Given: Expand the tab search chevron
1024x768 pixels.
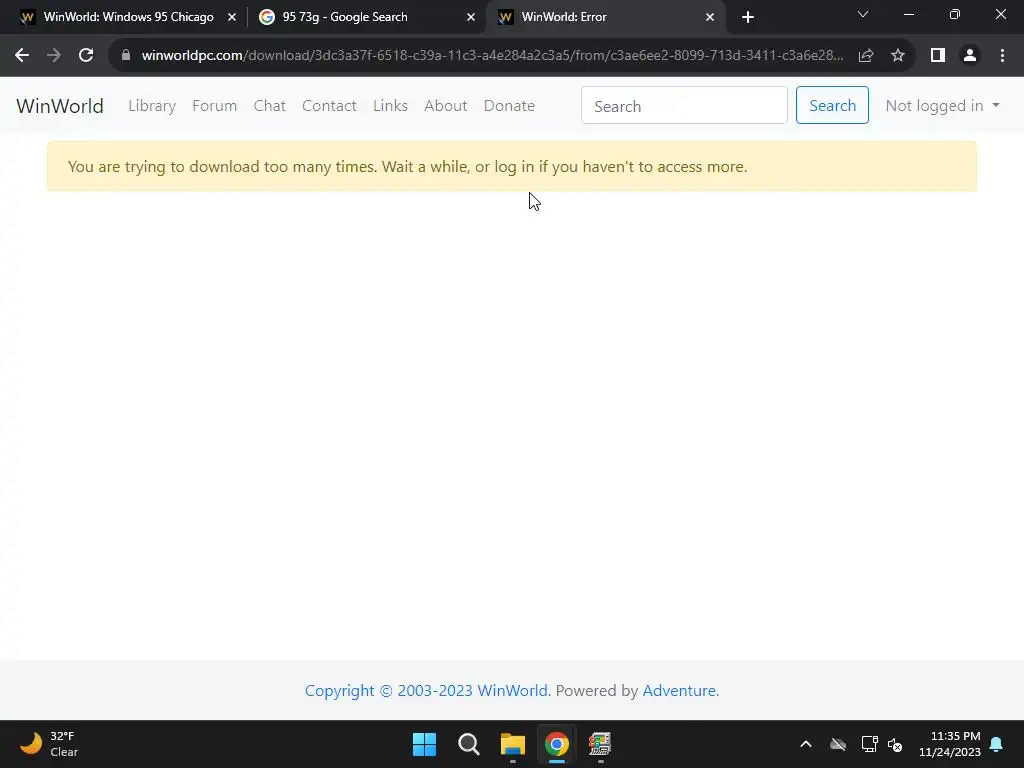Looking at the screenshot, I should 863,14.
